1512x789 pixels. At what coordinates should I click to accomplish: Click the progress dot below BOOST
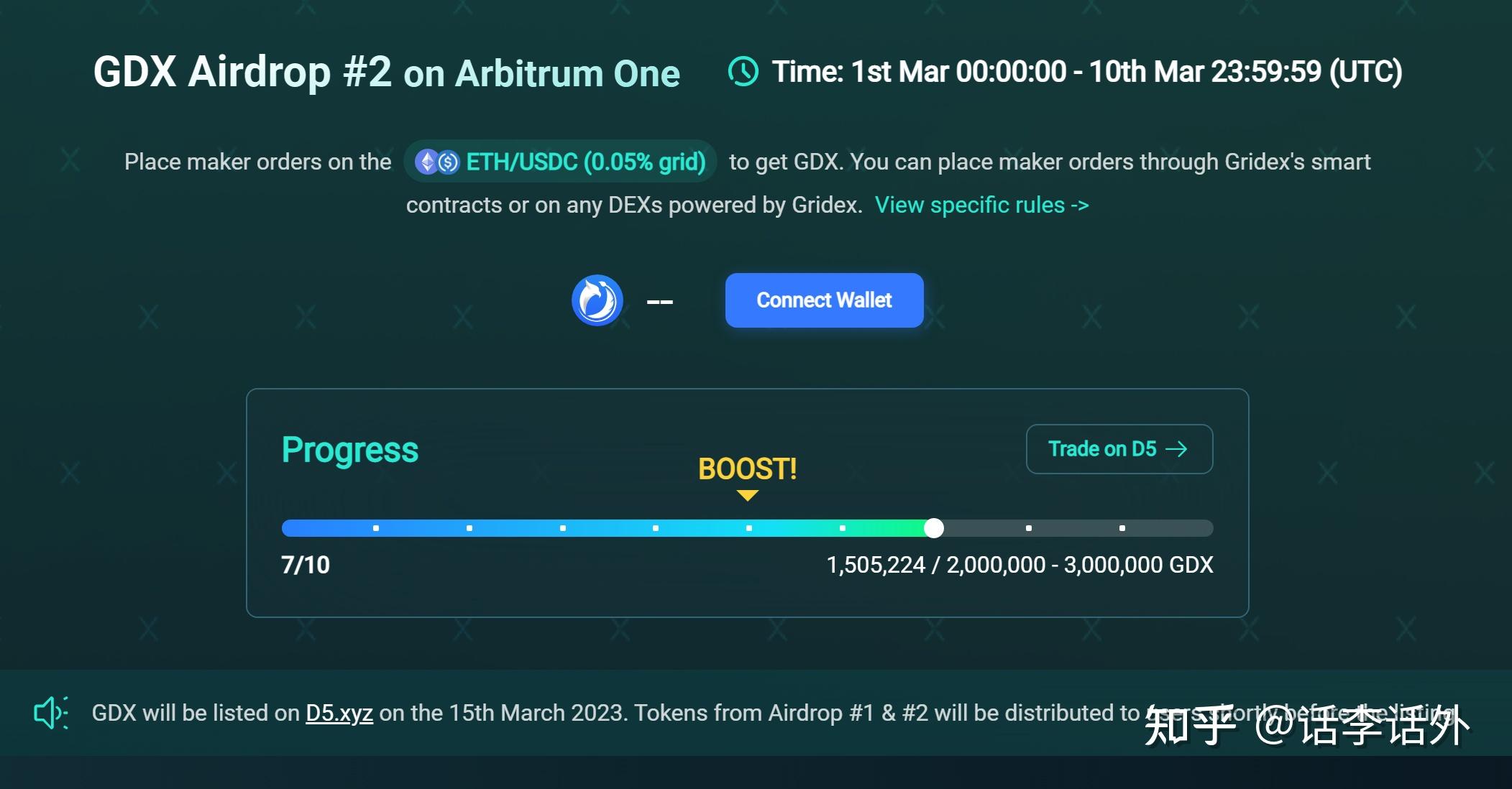point(749,528)
